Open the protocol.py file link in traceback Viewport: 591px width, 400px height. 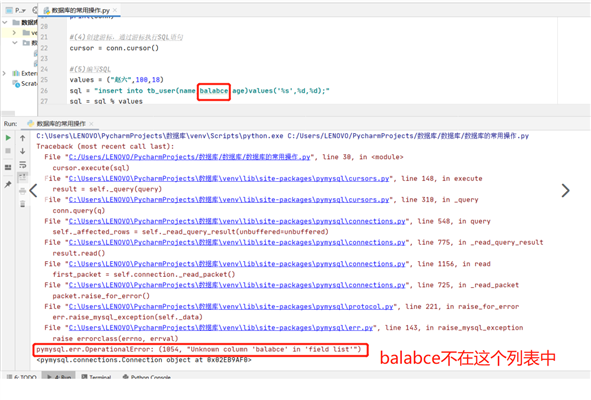[x=231, y=307]
